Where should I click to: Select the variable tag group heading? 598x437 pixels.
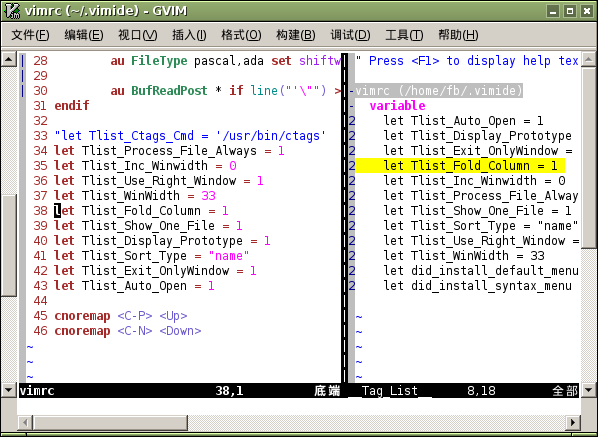pyautogui.click(x=397, y=106)
